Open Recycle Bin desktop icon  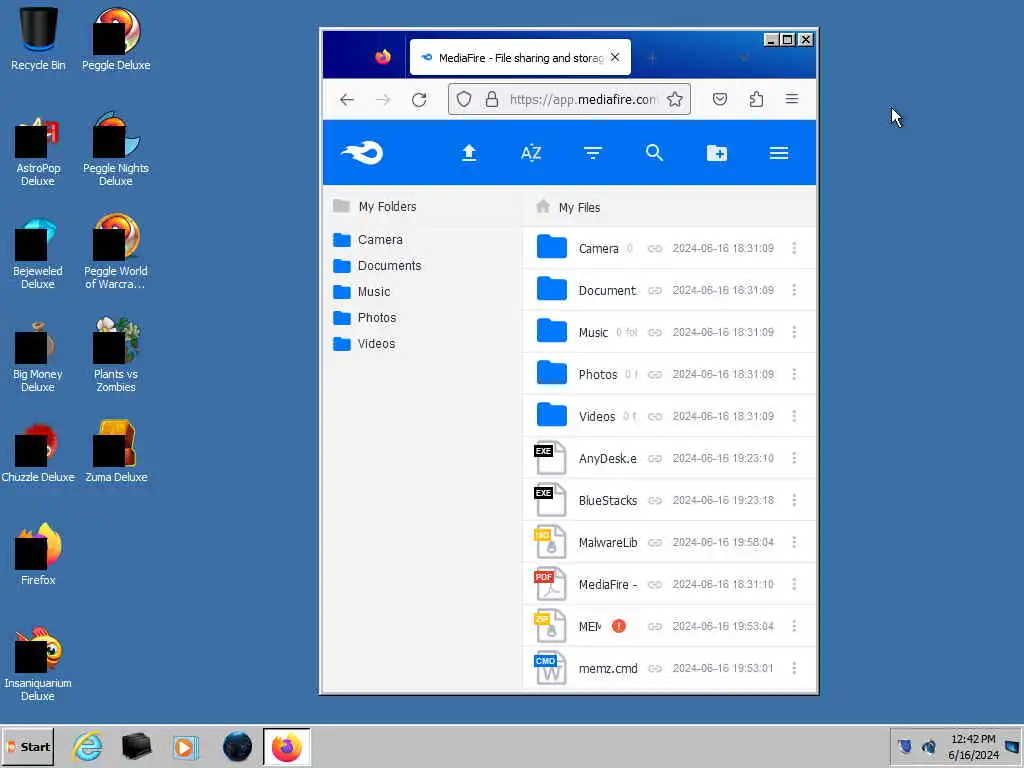click(38, 39)
